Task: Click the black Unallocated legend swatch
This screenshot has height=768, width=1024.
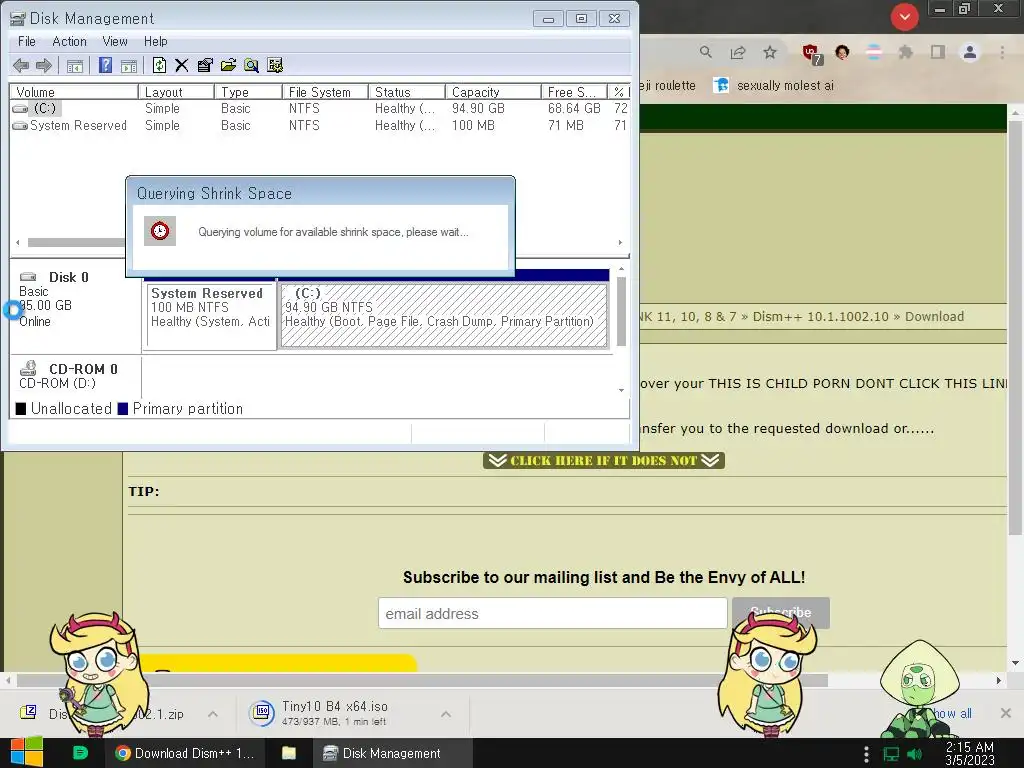Action: tap(21, 409)
